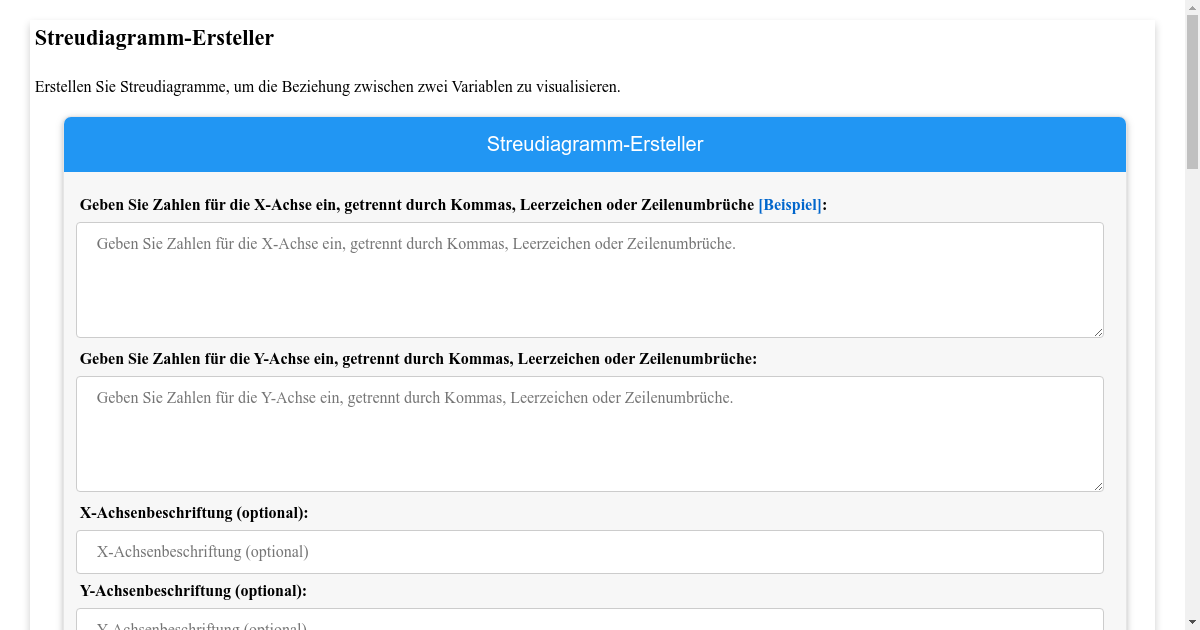
Task: Click the resize grip of the Y-Achse textarea
Action: click(x=1098, y=486)
